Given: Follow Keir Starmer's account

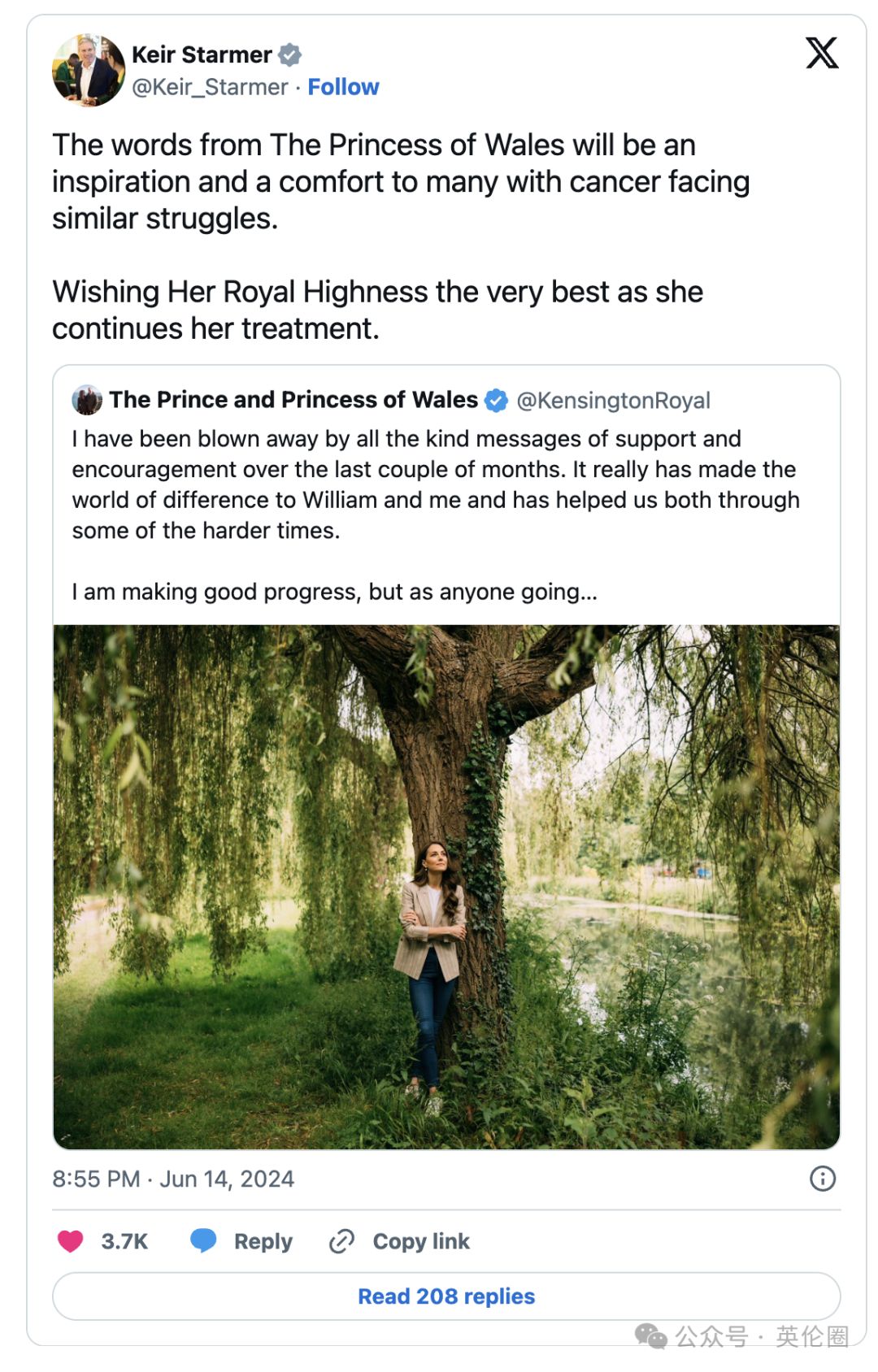Looking at the screenshot, I should 343,87.
